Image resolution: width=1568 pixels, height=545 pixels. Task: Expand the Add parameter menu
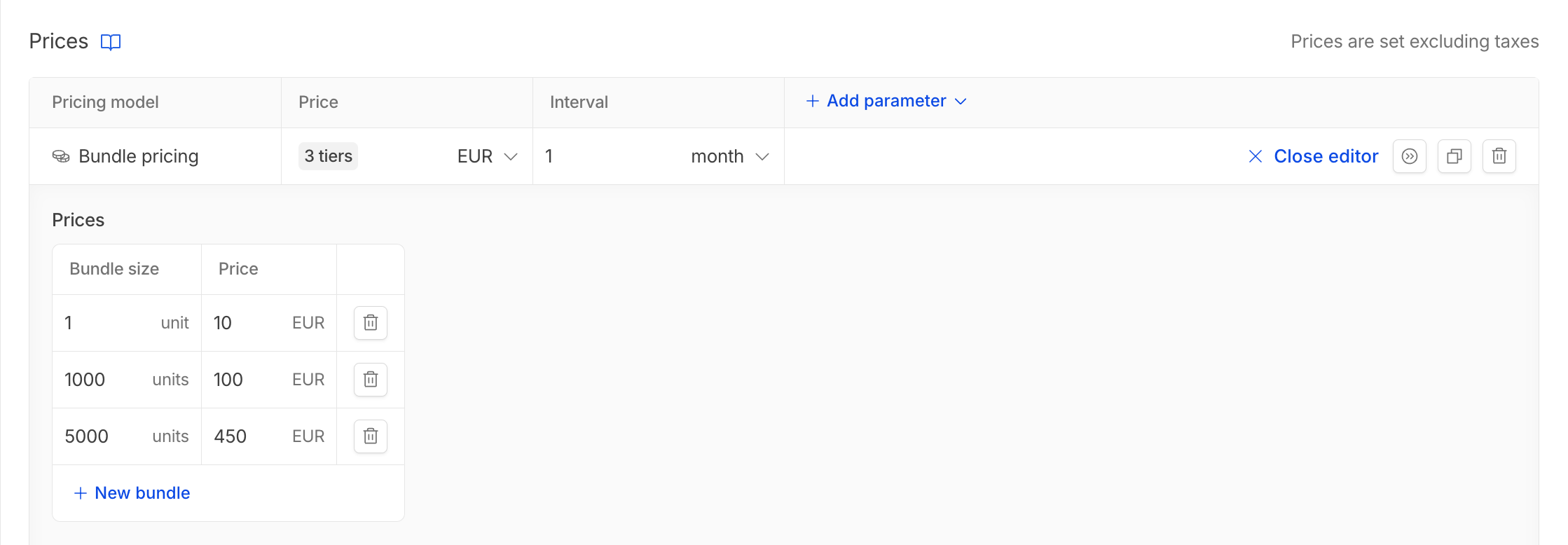886,101
